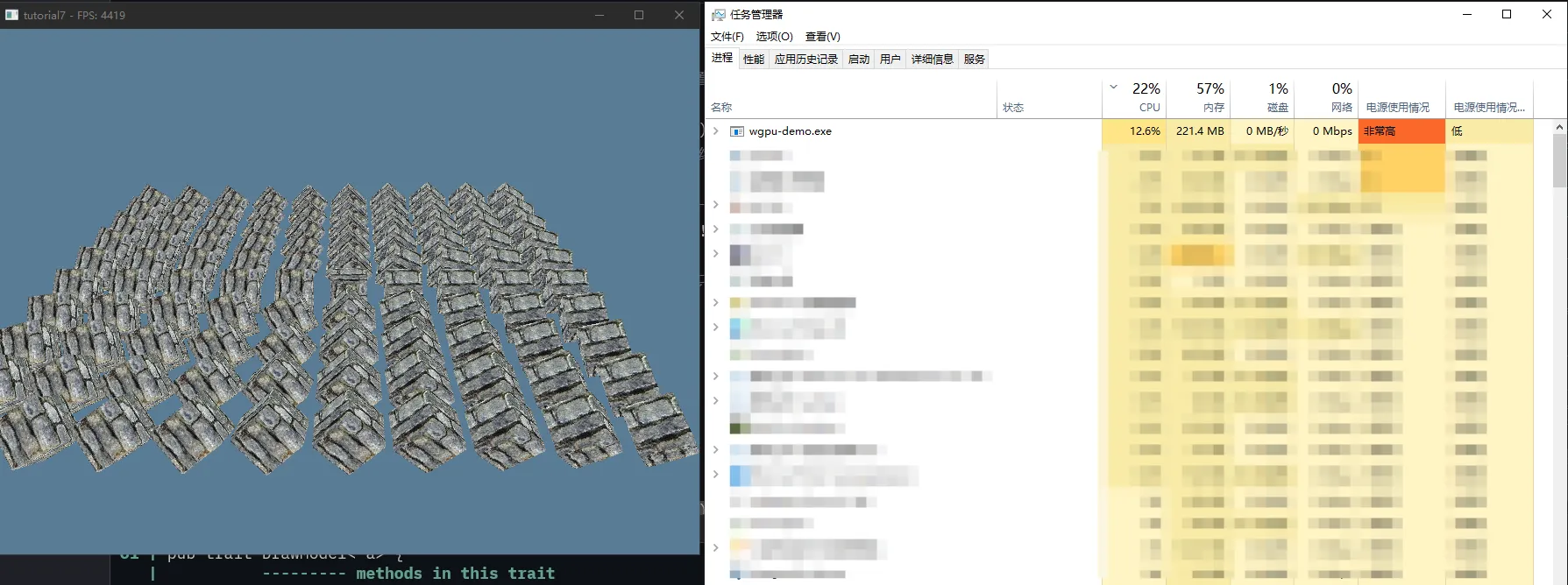Sort by 名称 column header
This screenshot has height=585, width=1568.
pyautogui.click(x=722, y=107)
